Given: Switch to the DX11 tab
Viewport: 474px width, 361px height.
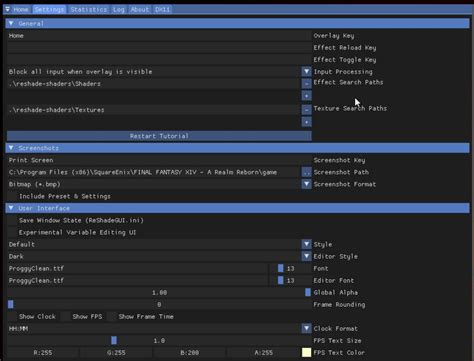Looking at the screenshot, I should 163,9.
